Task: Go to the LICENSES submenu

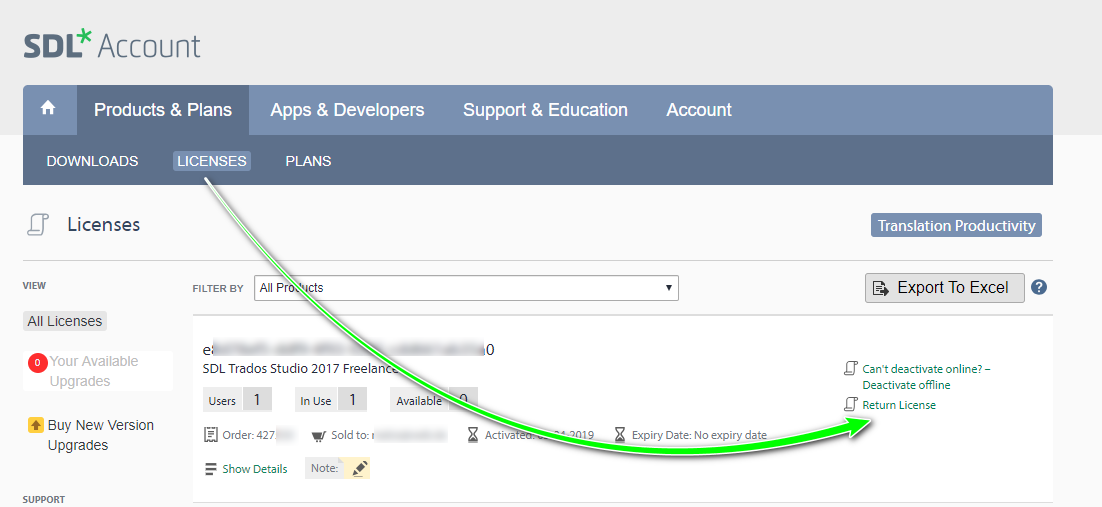Action: (x=212, y=161)
